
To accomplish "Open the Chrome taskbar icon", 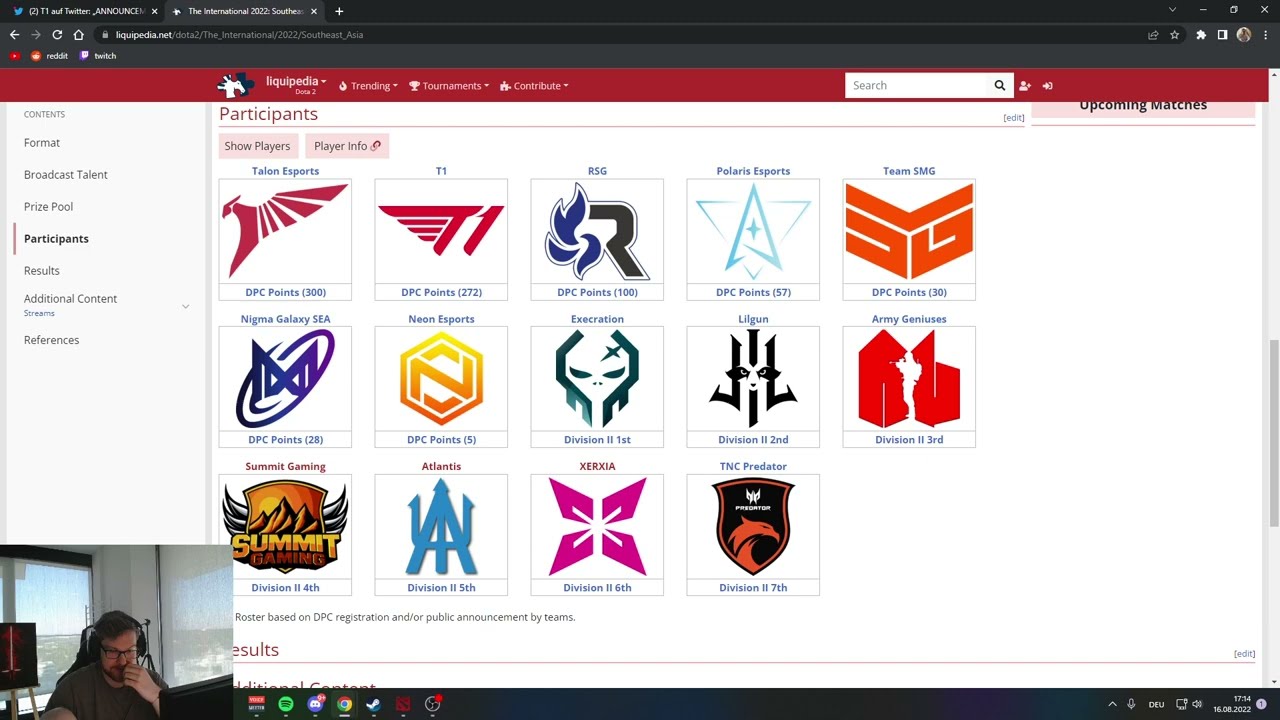I will pyautogui.click(x=344, y=704).
